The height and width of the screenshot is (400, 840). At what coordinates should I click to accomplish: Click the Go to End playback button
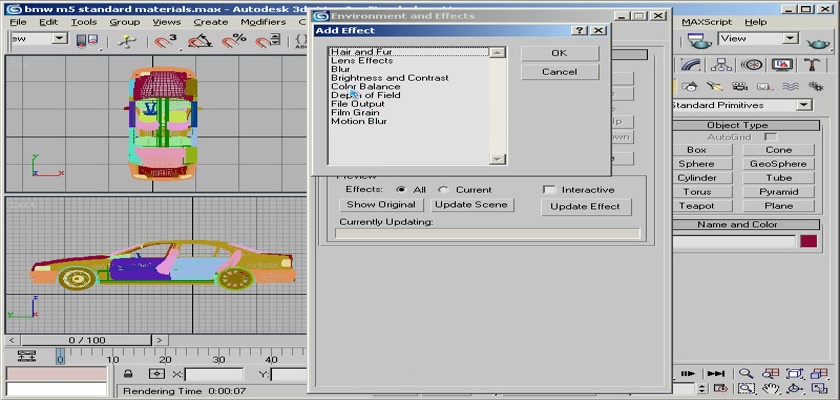[716, 373]
